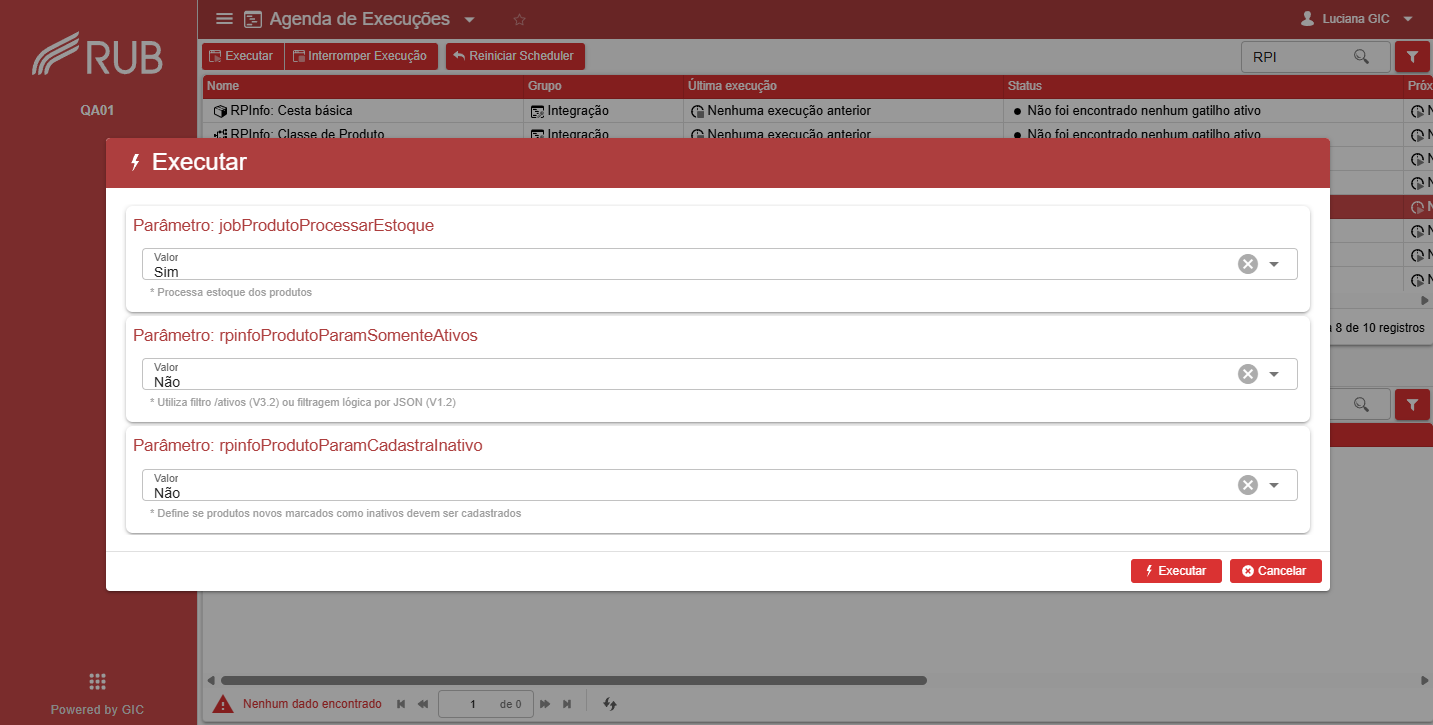The height and width of the screenshot is (725, 1433).
Task: Open the jobProdutoProcessarEstoque value dropdown arrow
Action: [1274, 264]
